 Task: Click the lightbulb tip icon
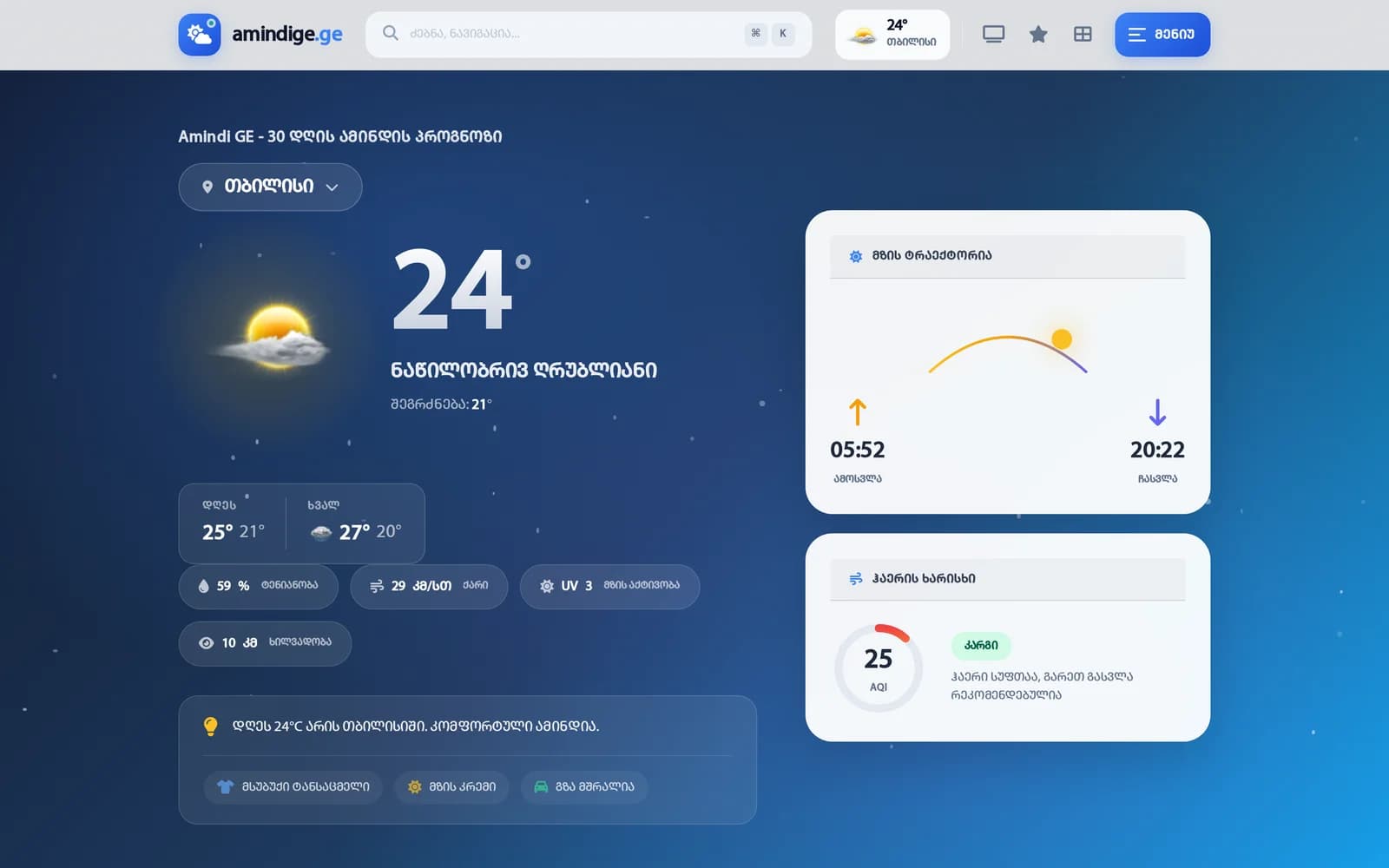[210, 727]
